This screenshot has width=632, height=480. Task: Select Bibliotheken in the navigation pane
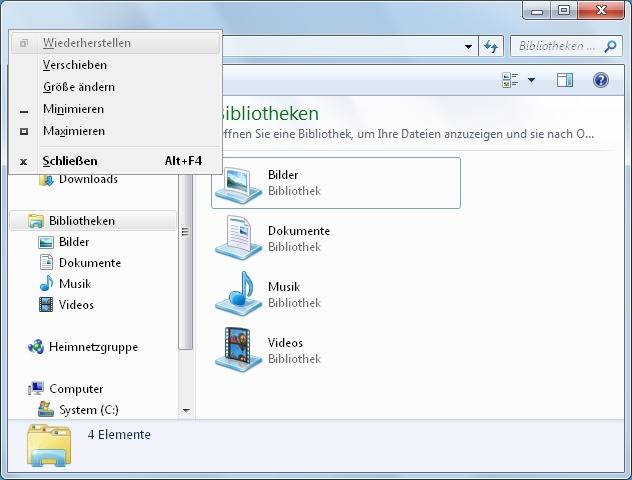pyautogui.click(x=82, y=221)
